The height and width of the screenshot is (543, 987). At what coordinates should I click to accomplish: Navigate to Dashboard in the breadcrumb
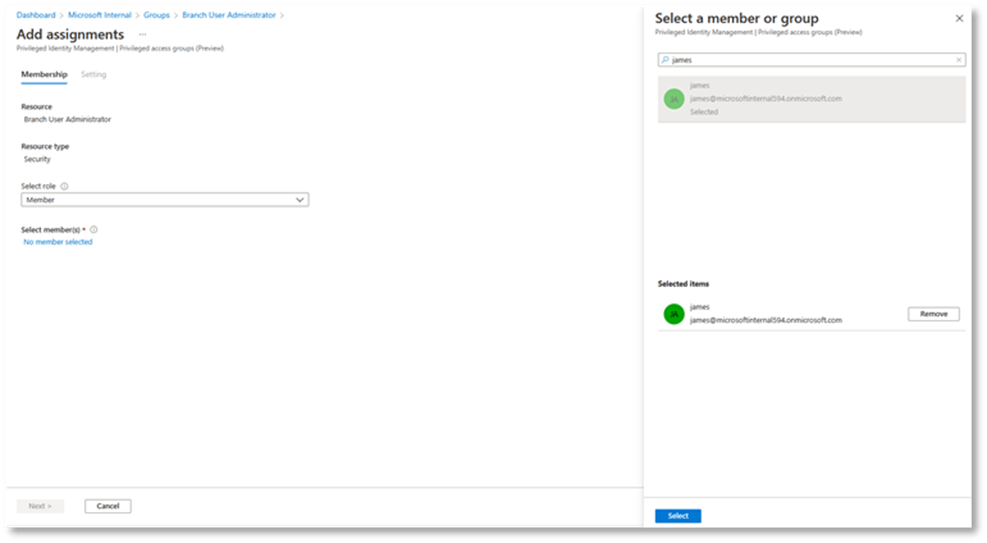[x=36, y=15]
